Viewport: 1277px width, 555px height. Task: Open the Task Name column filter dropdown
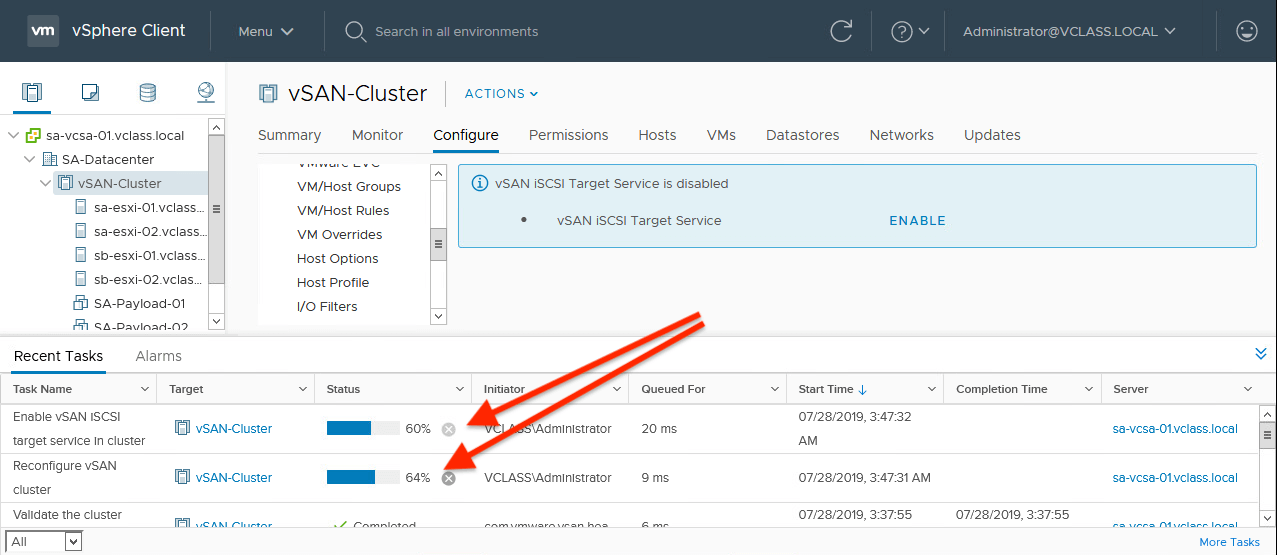click(x=145, y=389)
